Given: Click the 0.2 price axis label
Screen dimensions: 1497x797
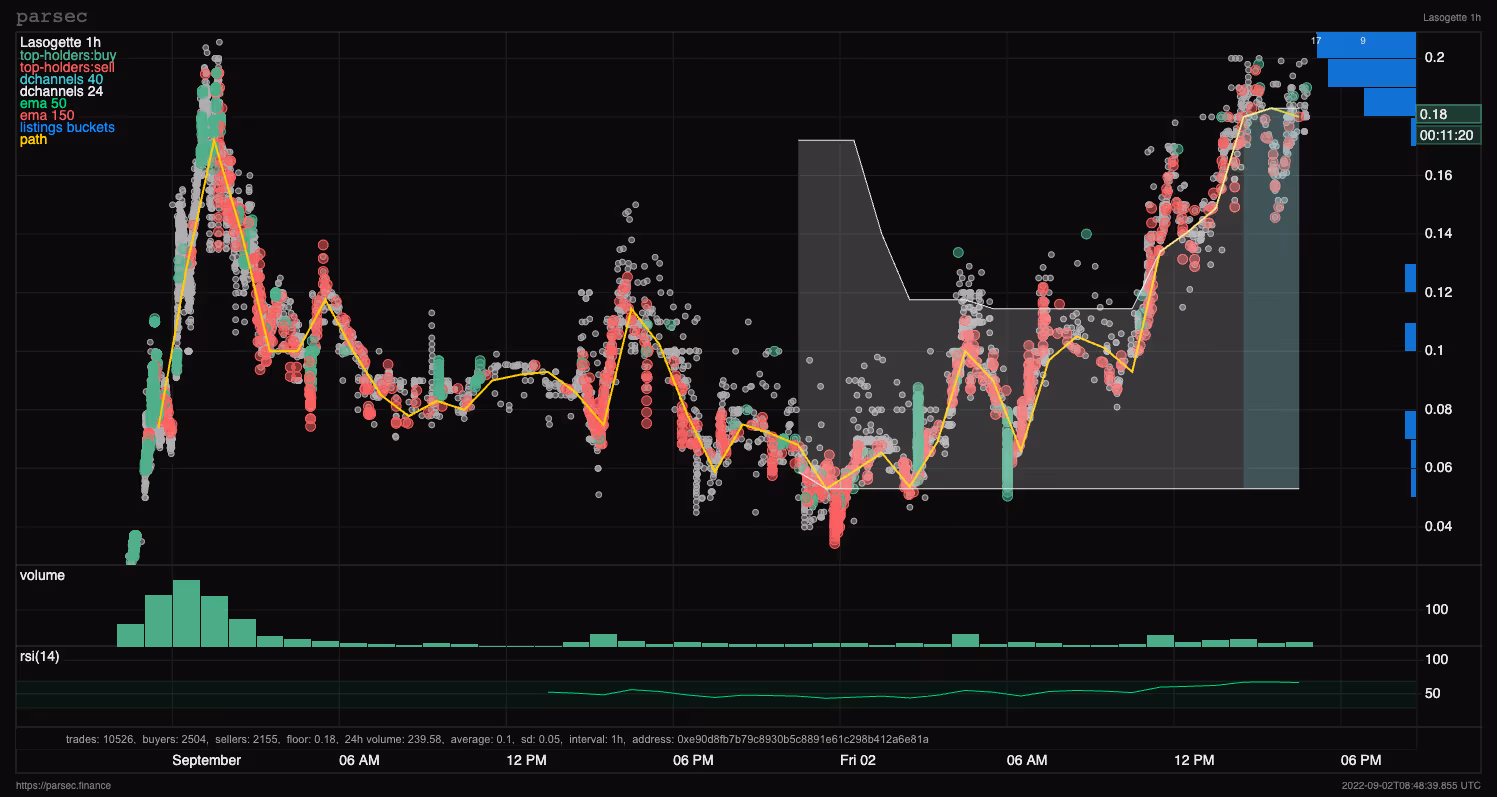Looking at the screenshot, I should pyautogui.click(x=1434, y=57).
